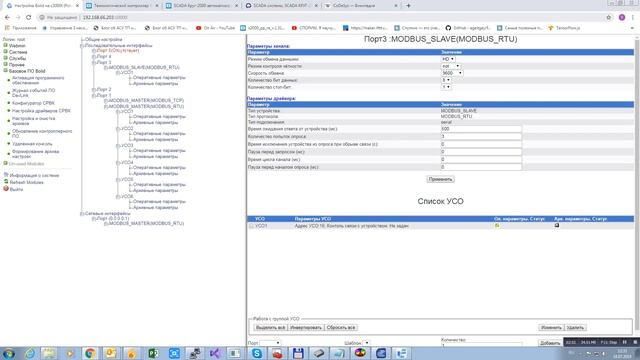Viewport: 640px width, 360px height.
Task: Open Конфигуратор СРВК in sidebar menu
Action: 33,103
